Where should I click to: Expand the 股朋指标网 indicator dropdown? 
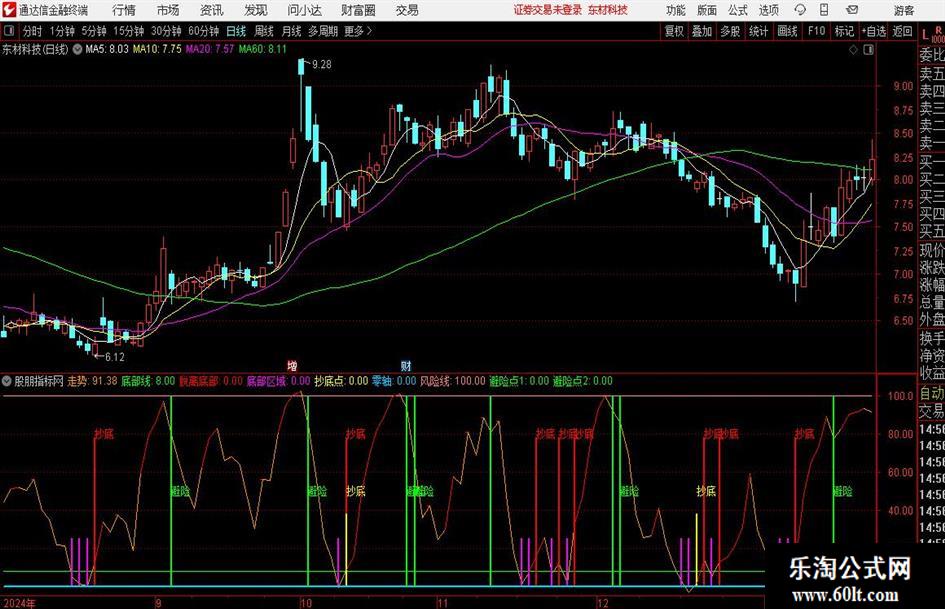(7, 381)
